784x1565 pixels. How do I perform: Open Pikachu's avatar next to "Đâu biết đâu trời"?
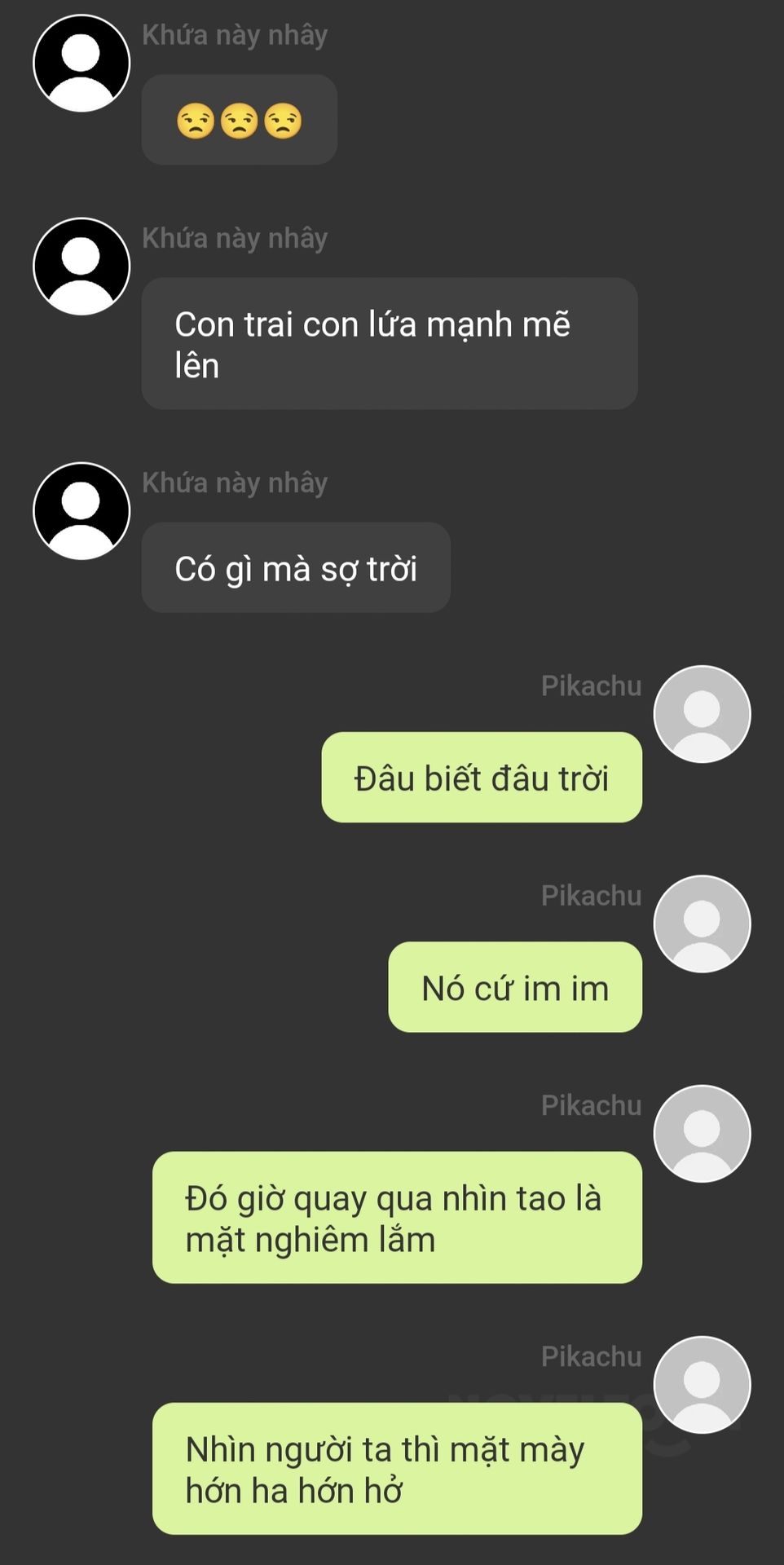coord(702,714)
